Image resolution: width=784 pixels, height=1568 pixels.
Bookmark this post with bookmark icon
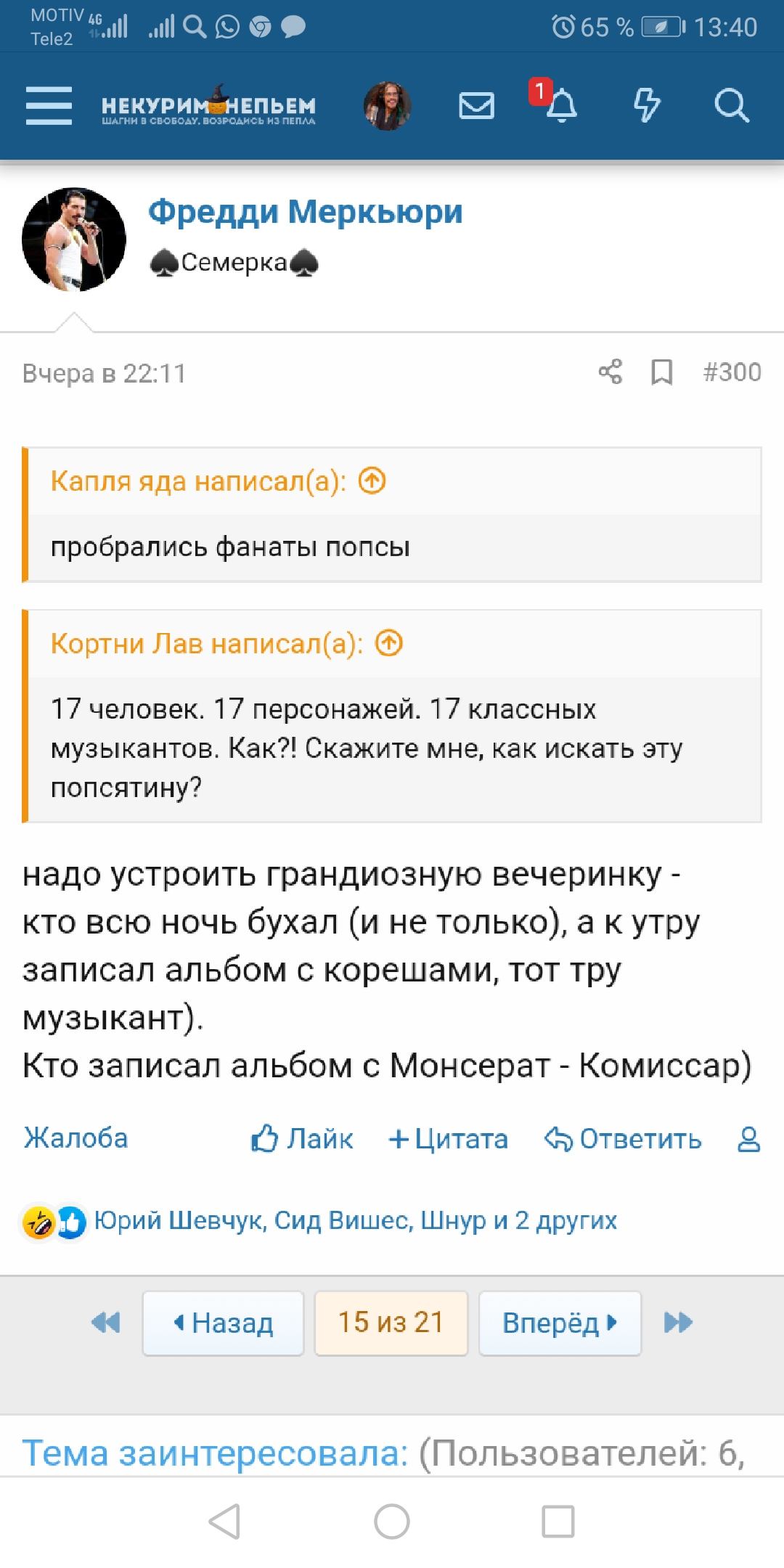click(661, 372)
